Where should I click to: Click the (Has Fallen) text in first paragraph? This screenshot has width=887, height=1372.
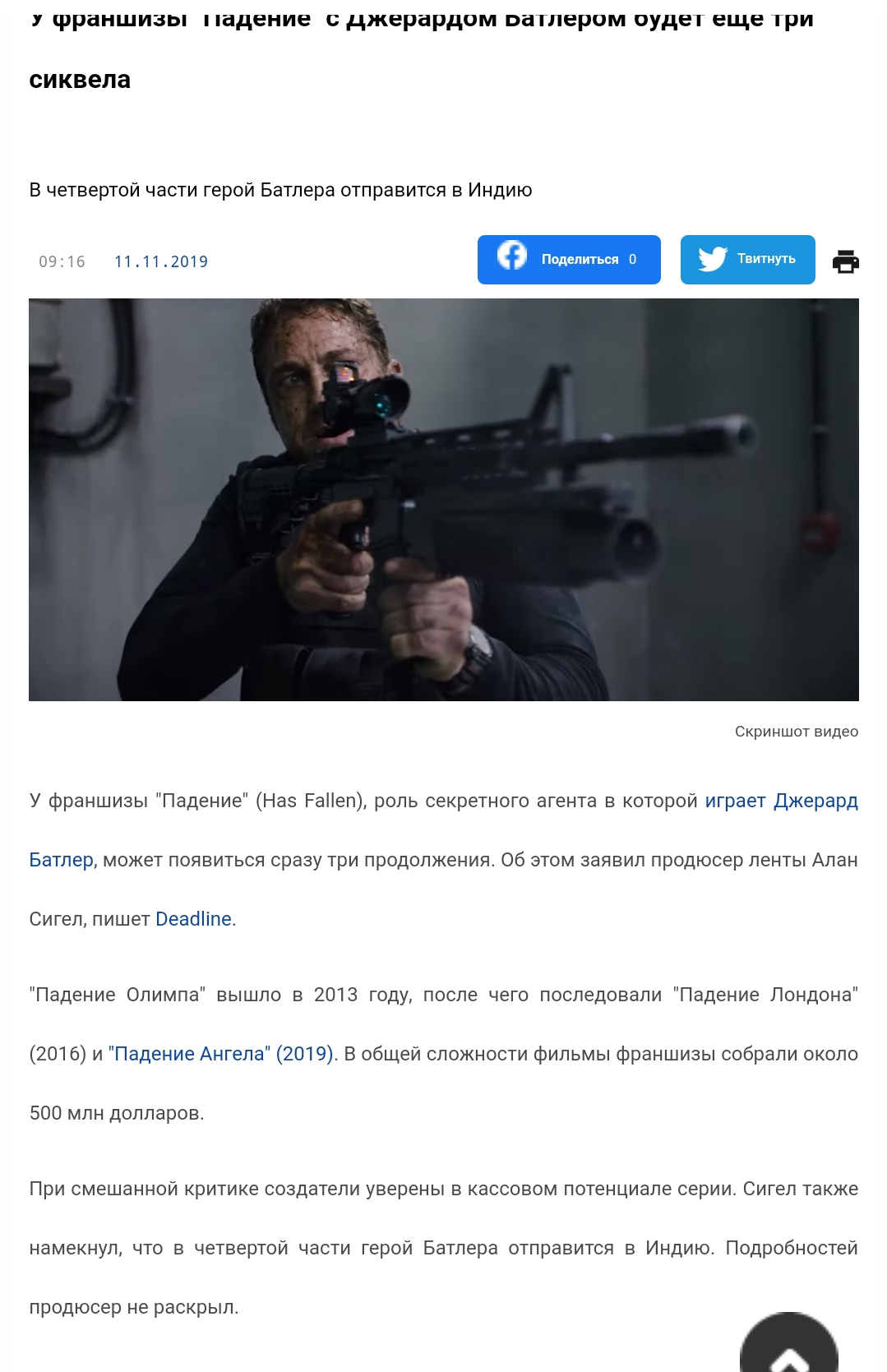pos(311,801)
